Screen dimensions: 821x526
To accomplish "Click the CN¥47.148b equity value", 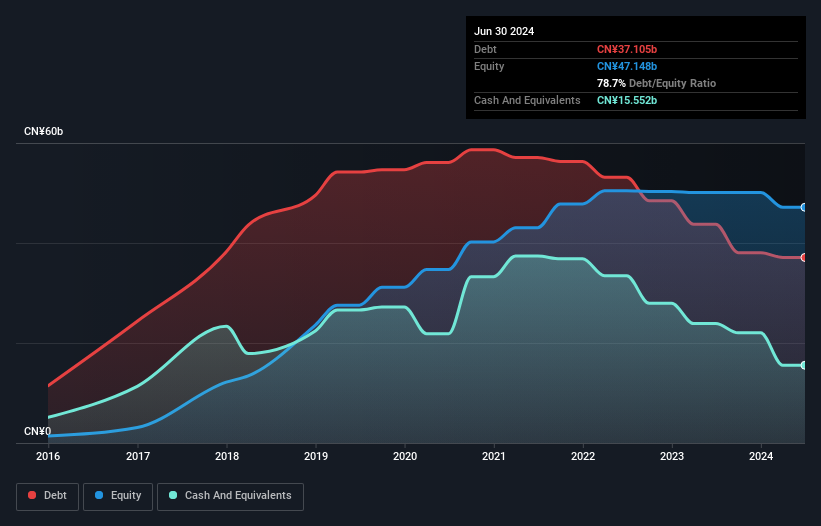I will [627, 66].
